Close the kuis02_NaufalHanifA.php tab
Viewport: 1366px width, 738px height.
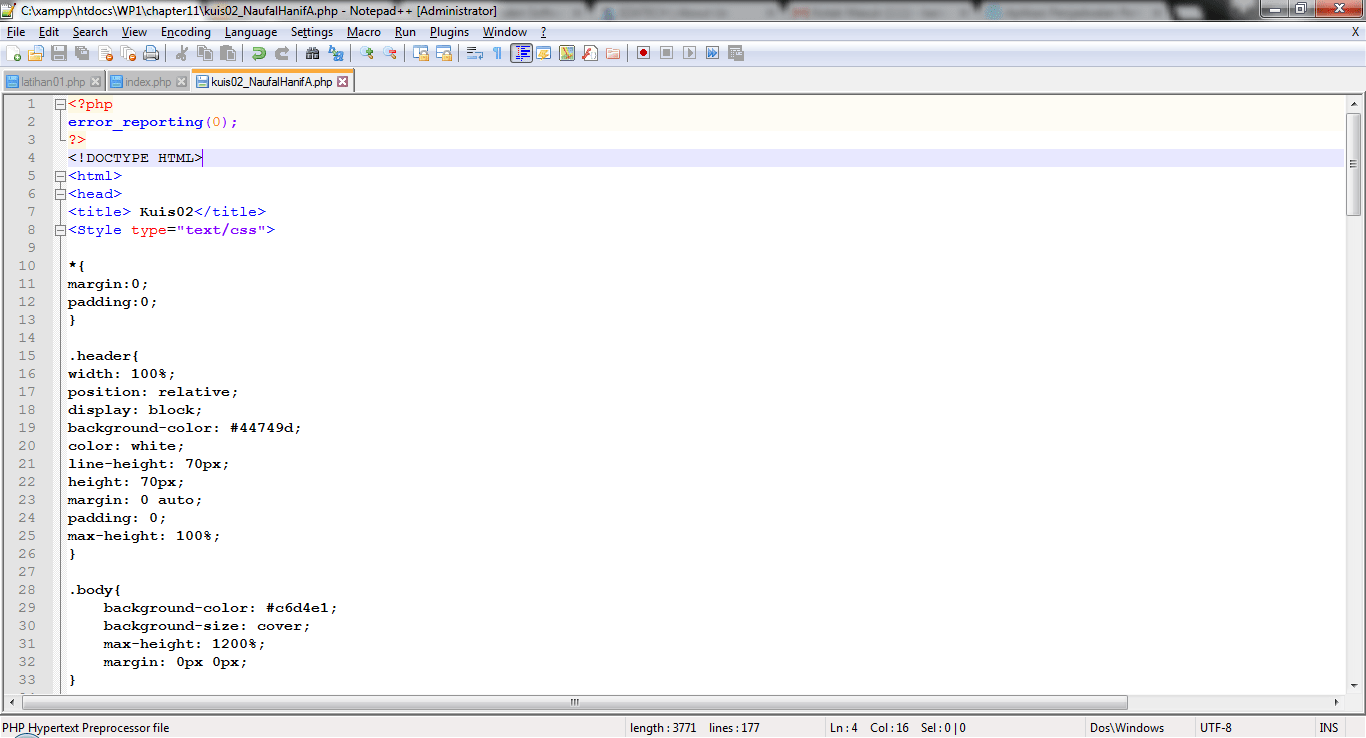[342, 82]
